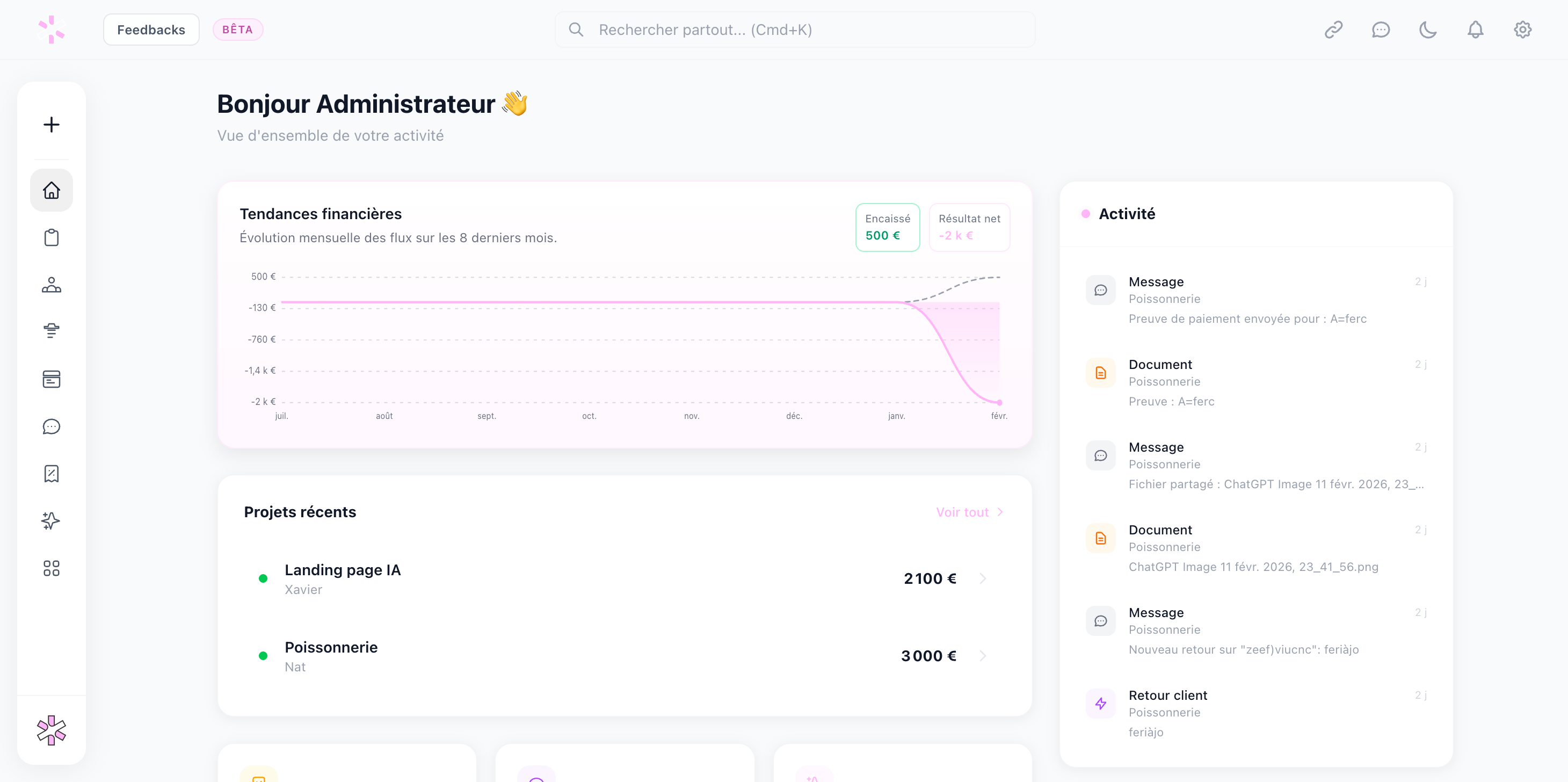
Task: Create a new item with the plus icon
Action: click(51, 124)
